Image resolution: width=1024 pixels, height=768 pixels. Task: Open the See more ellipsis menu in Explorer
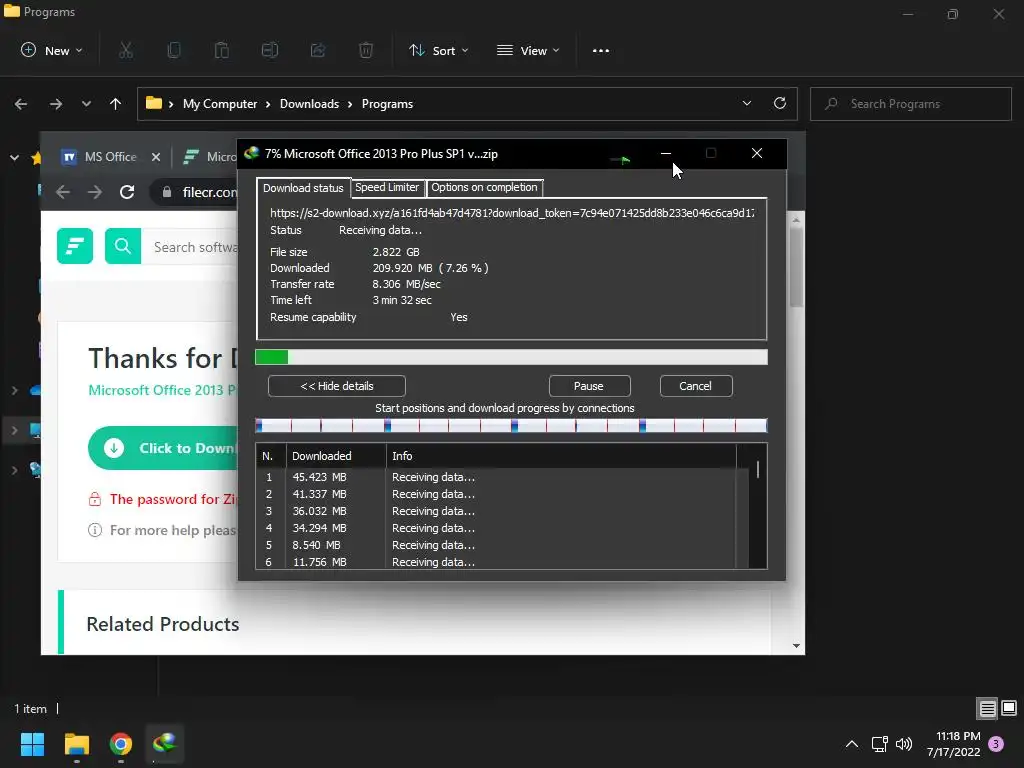click(601, 50)
